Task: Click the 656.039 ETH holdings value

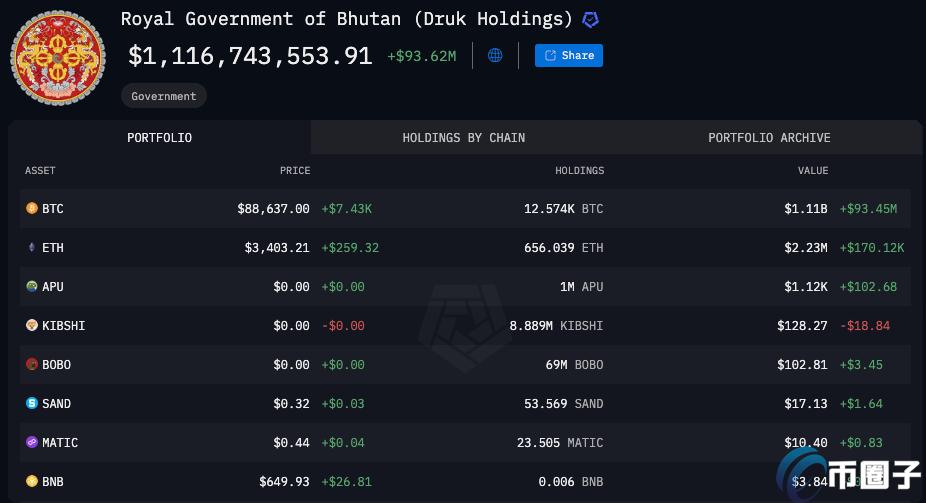Action: (563, 247)
